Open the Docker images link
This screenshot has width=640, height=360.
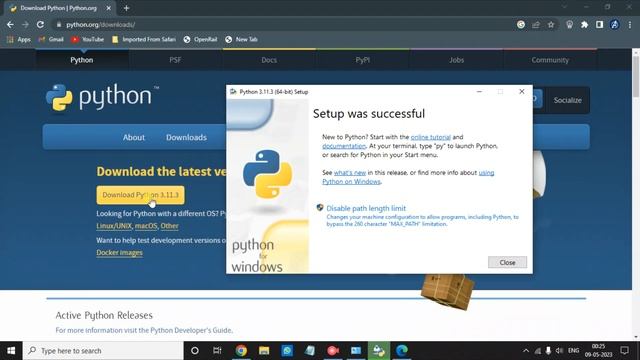[x=120, y=252]
